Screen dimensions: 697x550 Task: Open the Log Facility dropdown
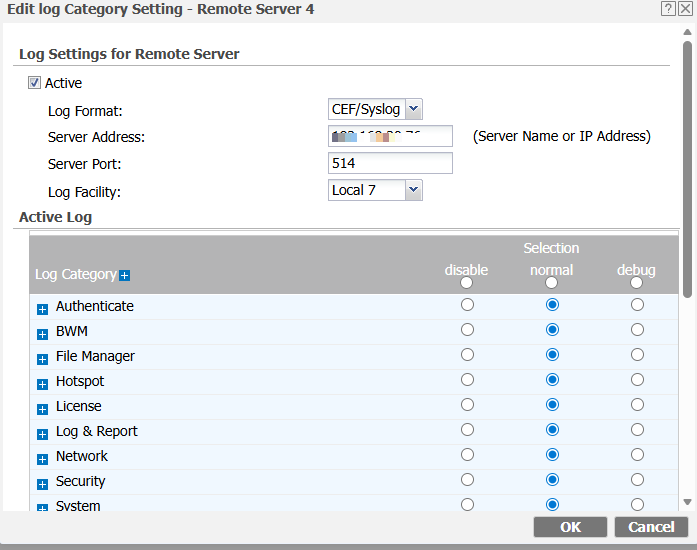coord(375,190)
